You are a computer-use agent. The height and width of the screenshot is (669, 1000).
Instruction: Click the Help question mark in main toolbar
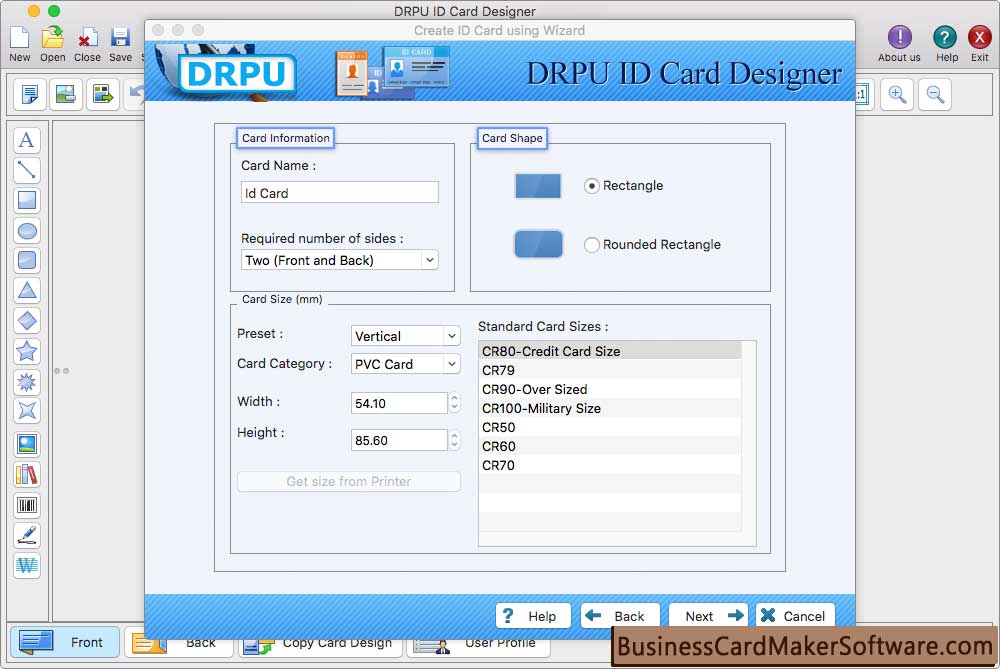pyautogui.click(x=945, y=37)
